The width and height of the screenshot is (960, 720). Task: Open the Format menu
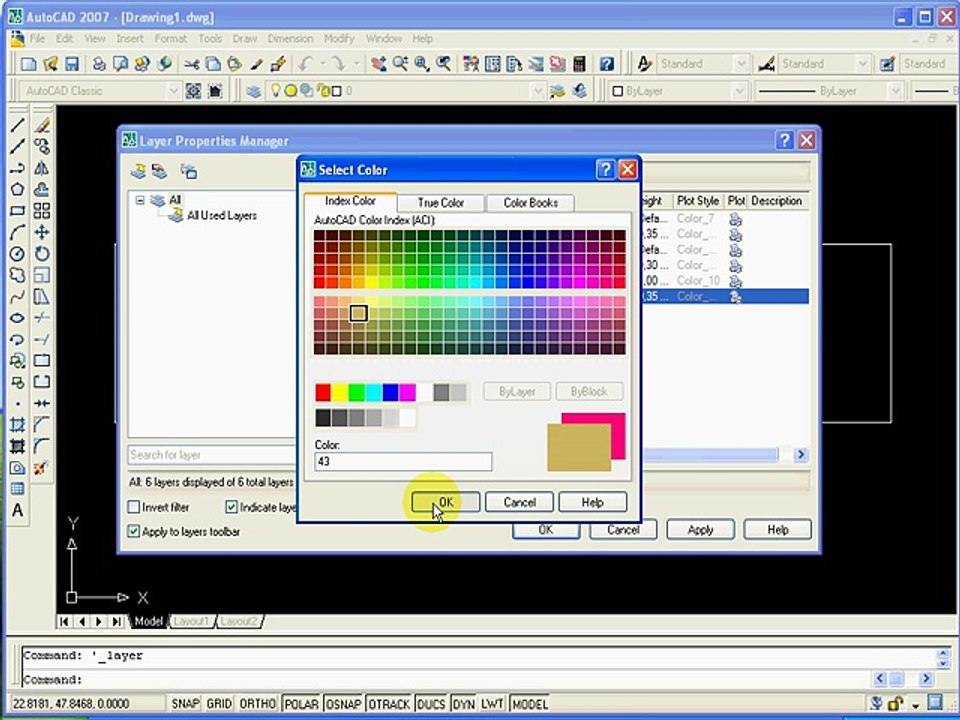170,39
